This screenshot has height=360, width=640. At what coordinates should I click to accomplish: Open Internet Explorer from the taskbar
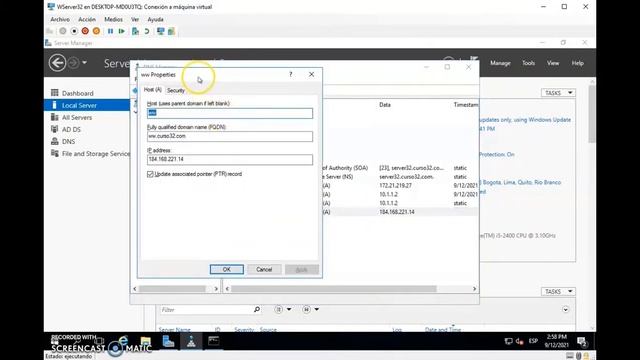[123, 341]
